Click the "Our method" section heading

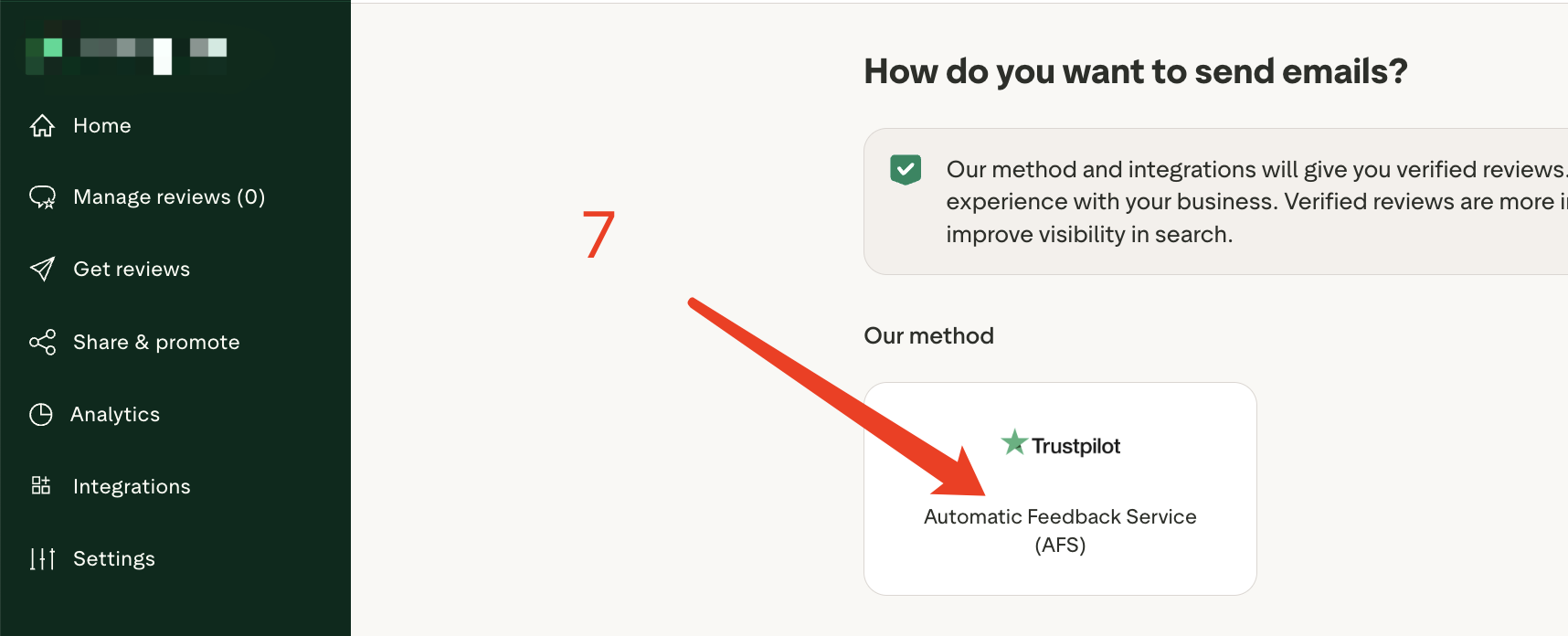tap(928, 335)
